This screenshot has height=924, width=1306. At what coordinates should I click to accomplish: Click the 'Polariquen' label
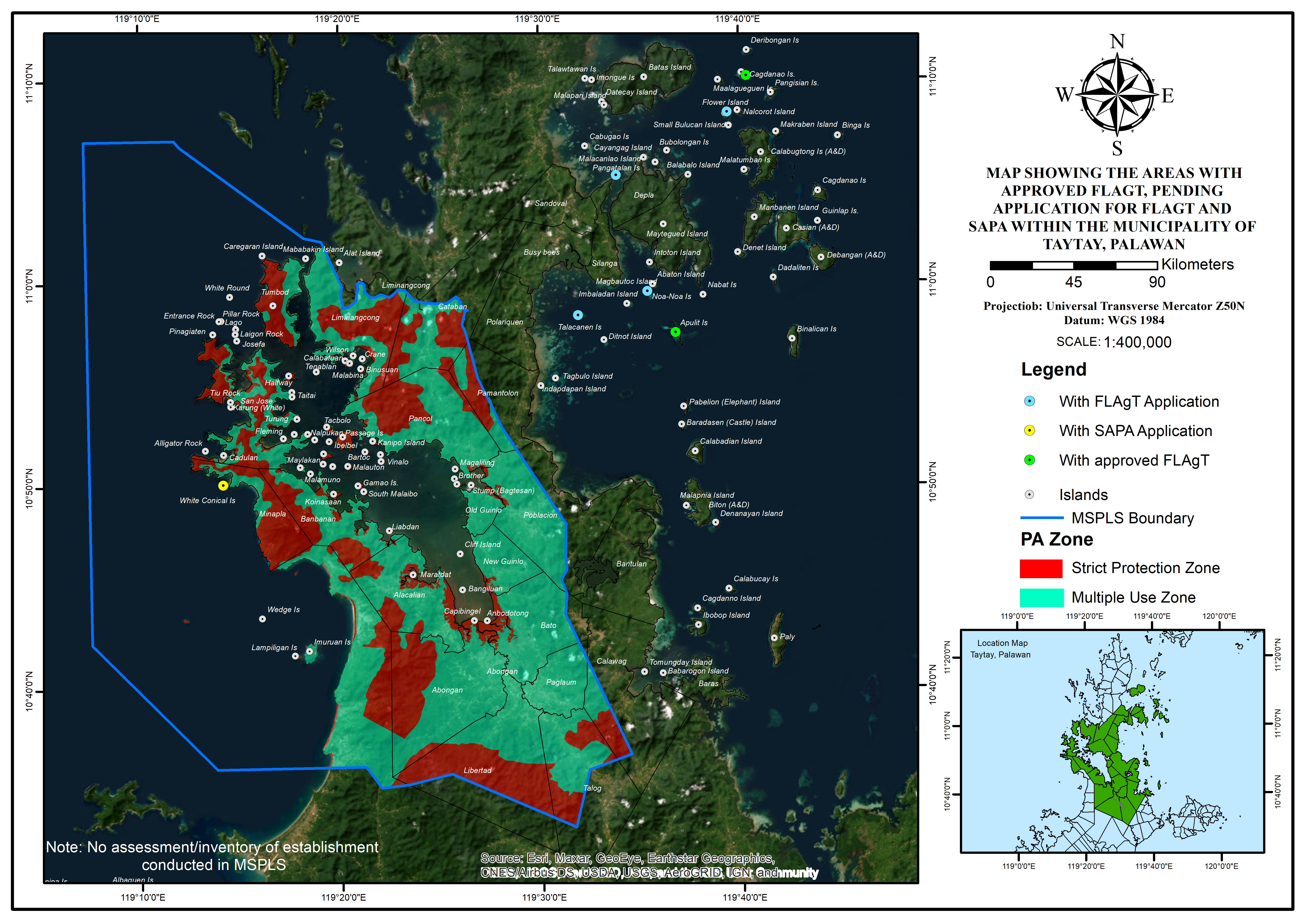tap(504, 322)
